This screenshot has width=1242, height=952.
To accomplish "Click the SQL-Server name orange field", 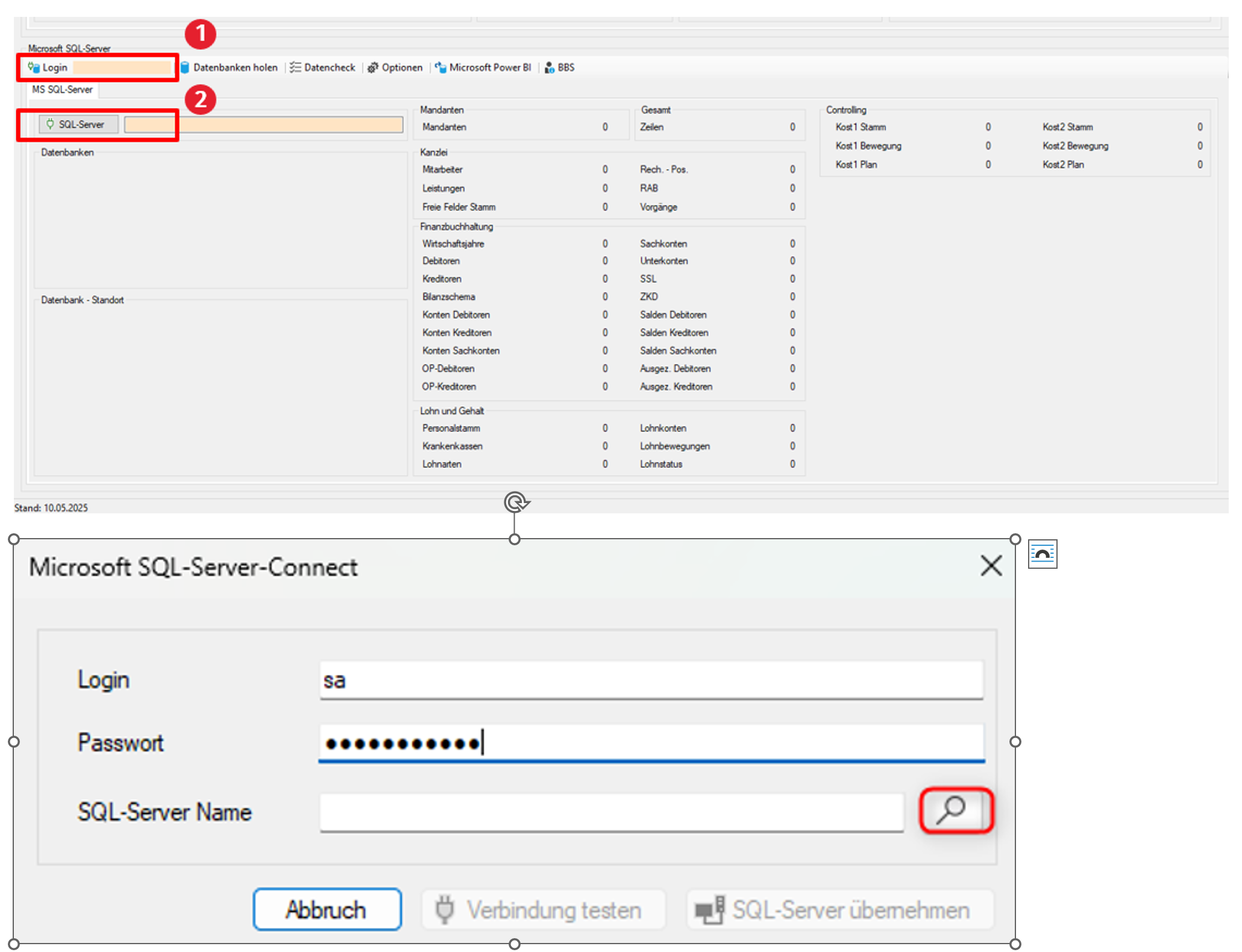I will (264, 125).
